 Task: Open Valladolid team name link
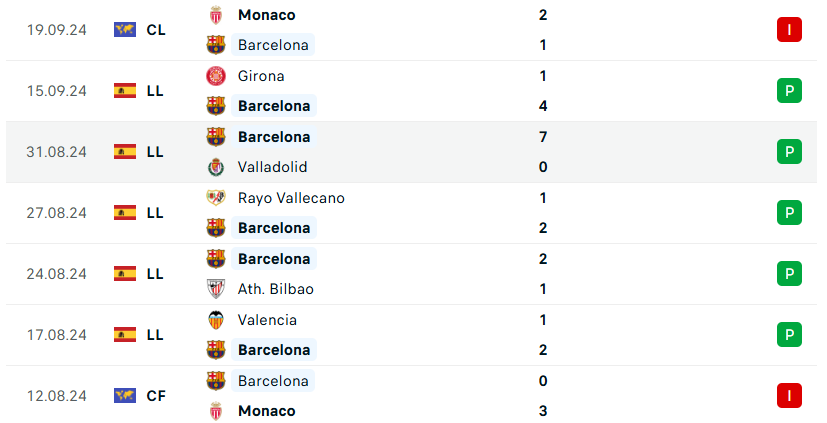pyautogui.click(x=273, y=167)
